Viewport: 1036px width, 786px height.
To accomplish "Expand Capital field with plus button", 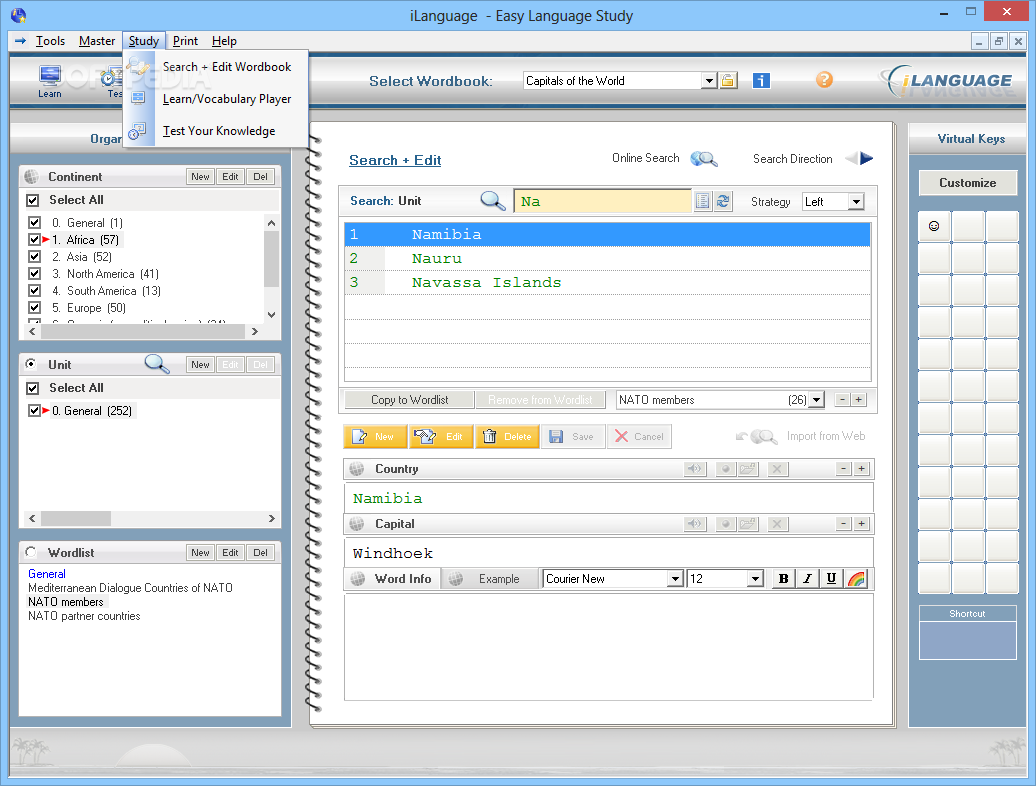I will pyautogui.click(x=862, y=524).
